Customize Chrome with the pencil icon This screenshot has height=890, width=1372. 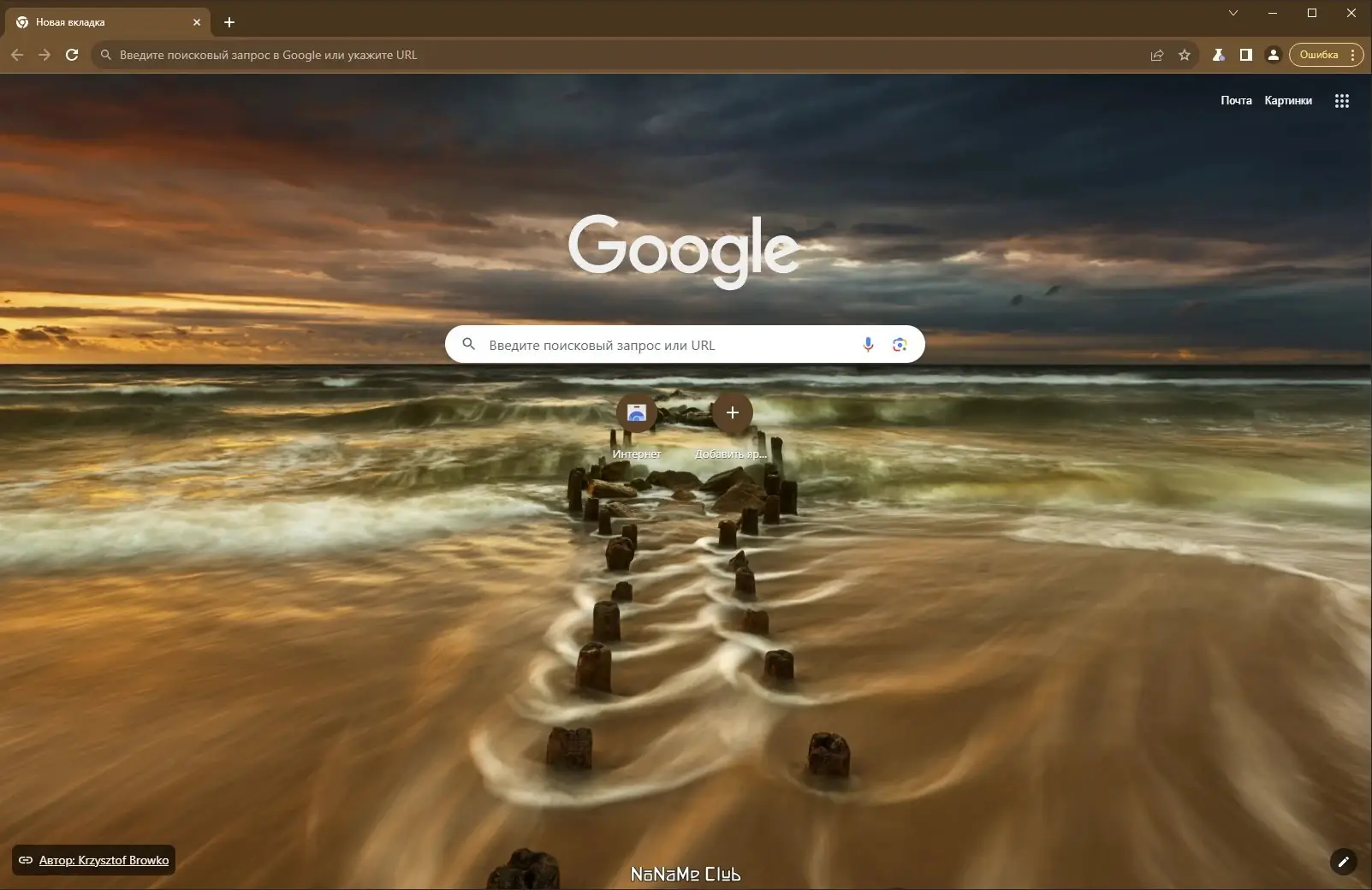tap(1343, 862)
